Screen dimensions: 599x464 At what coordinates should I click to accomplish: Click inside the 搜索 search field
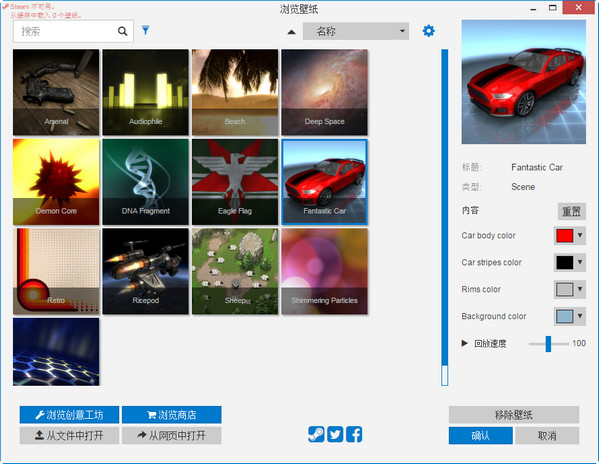65,31
